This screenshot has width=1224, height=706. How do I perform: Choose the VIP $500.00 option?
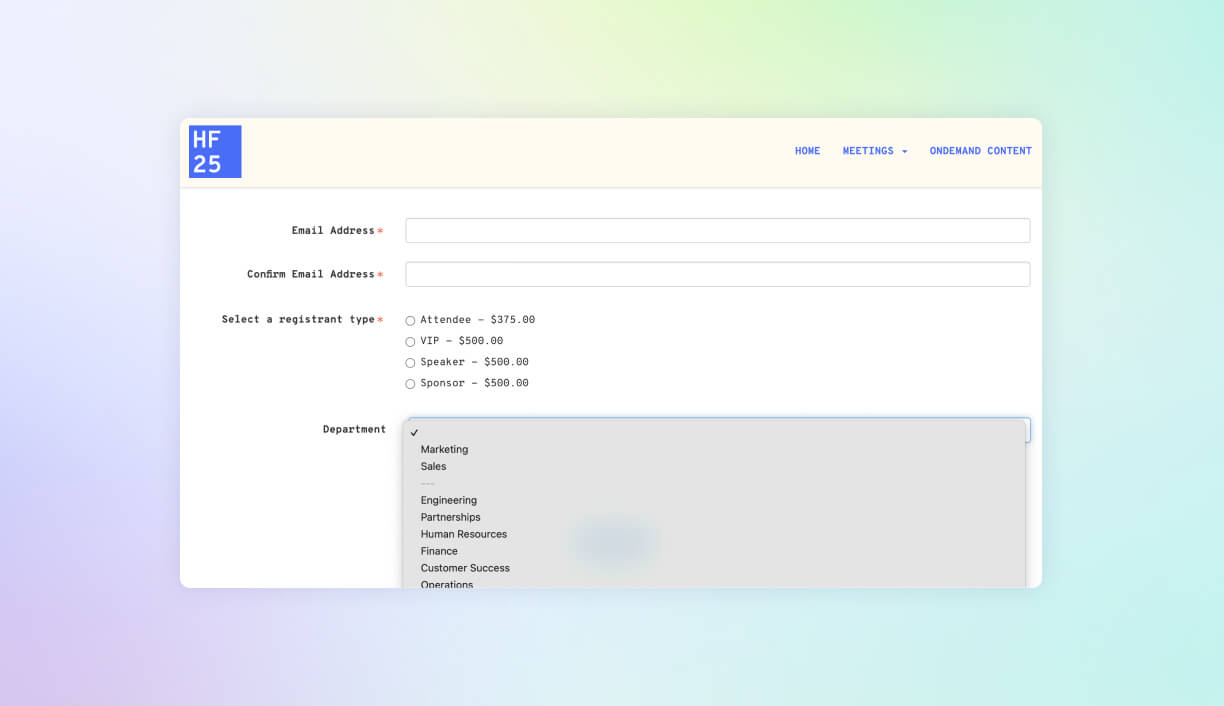(410, 341)
